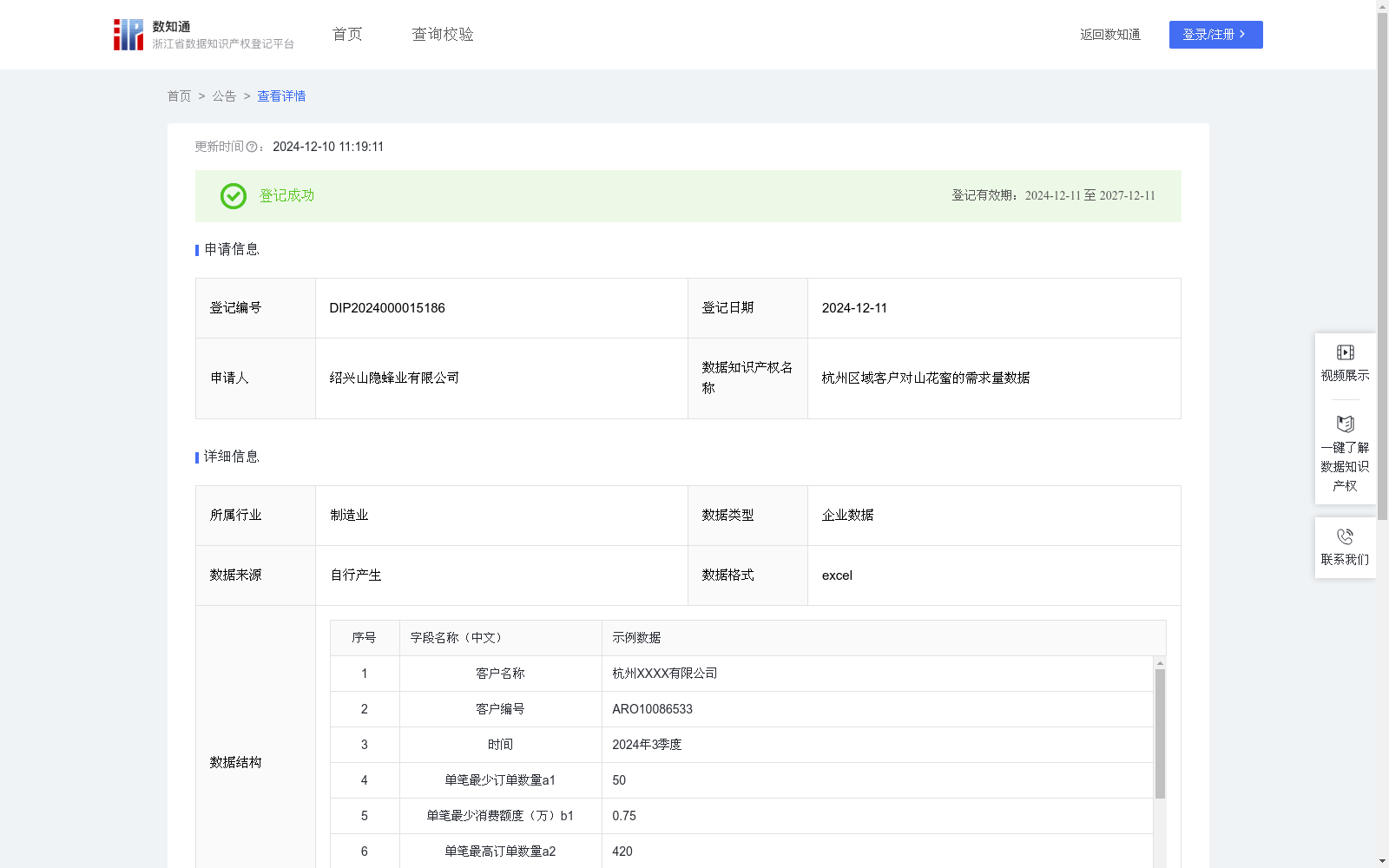
Task: Click the 详细信息 section heading
Action: (232, 457)
